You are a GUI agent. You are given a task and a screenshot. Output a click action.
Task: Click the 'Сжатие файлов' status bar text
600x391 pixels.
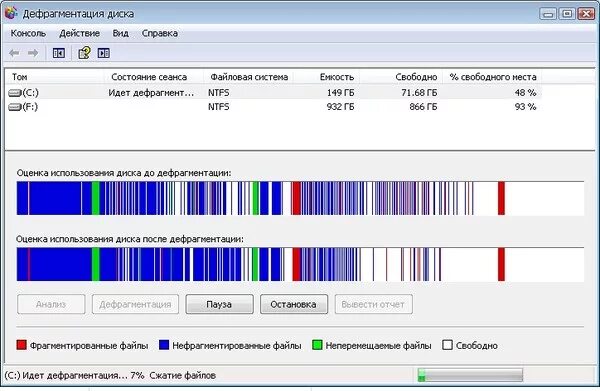tap(183, 375)
